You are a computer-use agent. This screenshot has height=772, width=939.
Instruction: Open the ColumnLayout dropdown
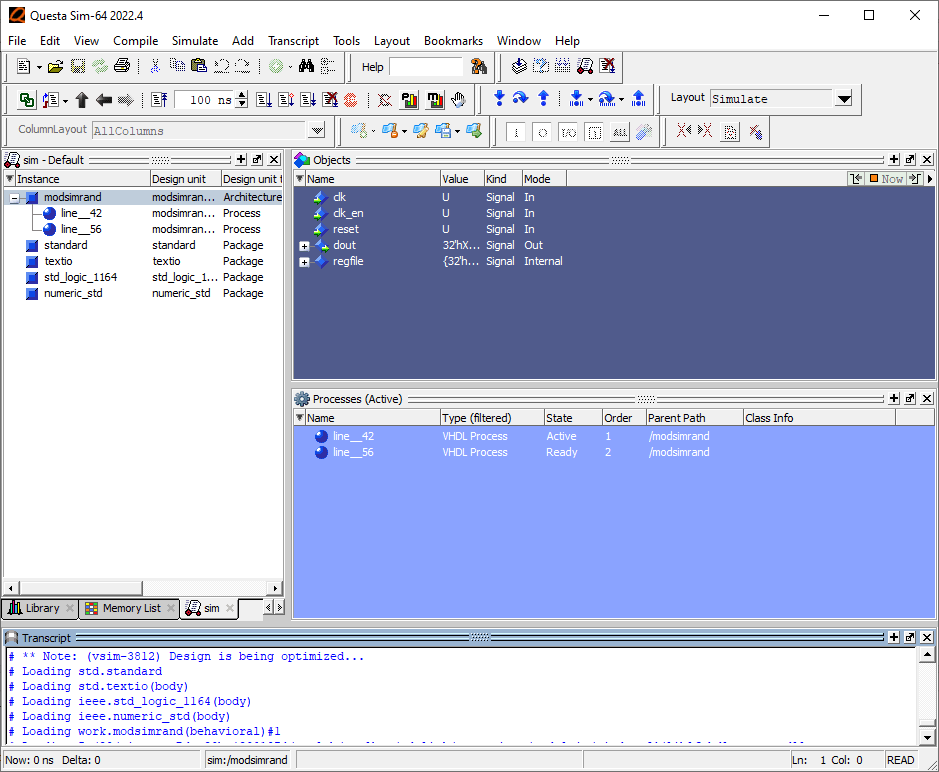317,131
